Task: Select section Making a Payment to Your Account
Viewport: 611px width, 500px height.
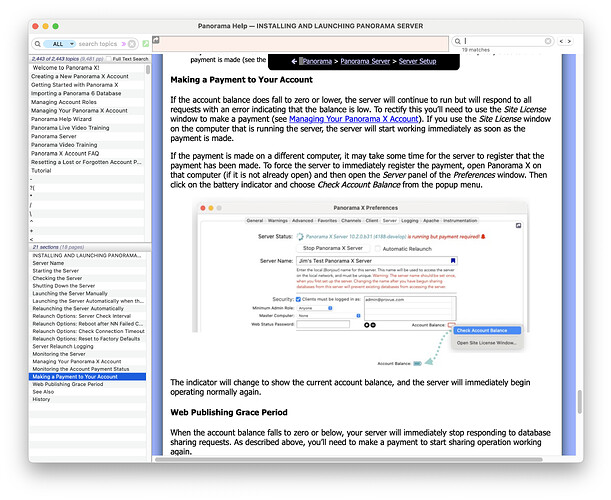Action: [x=87, y=377]
